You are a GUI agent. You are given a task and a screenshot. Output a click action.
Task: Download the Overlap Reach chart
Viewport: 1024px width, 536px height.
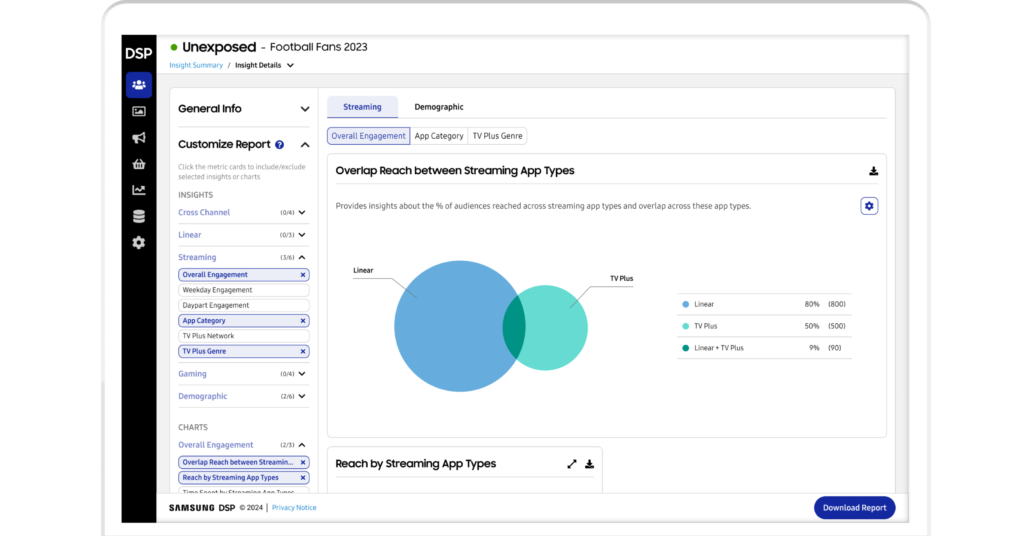click(x=873, y=171)
